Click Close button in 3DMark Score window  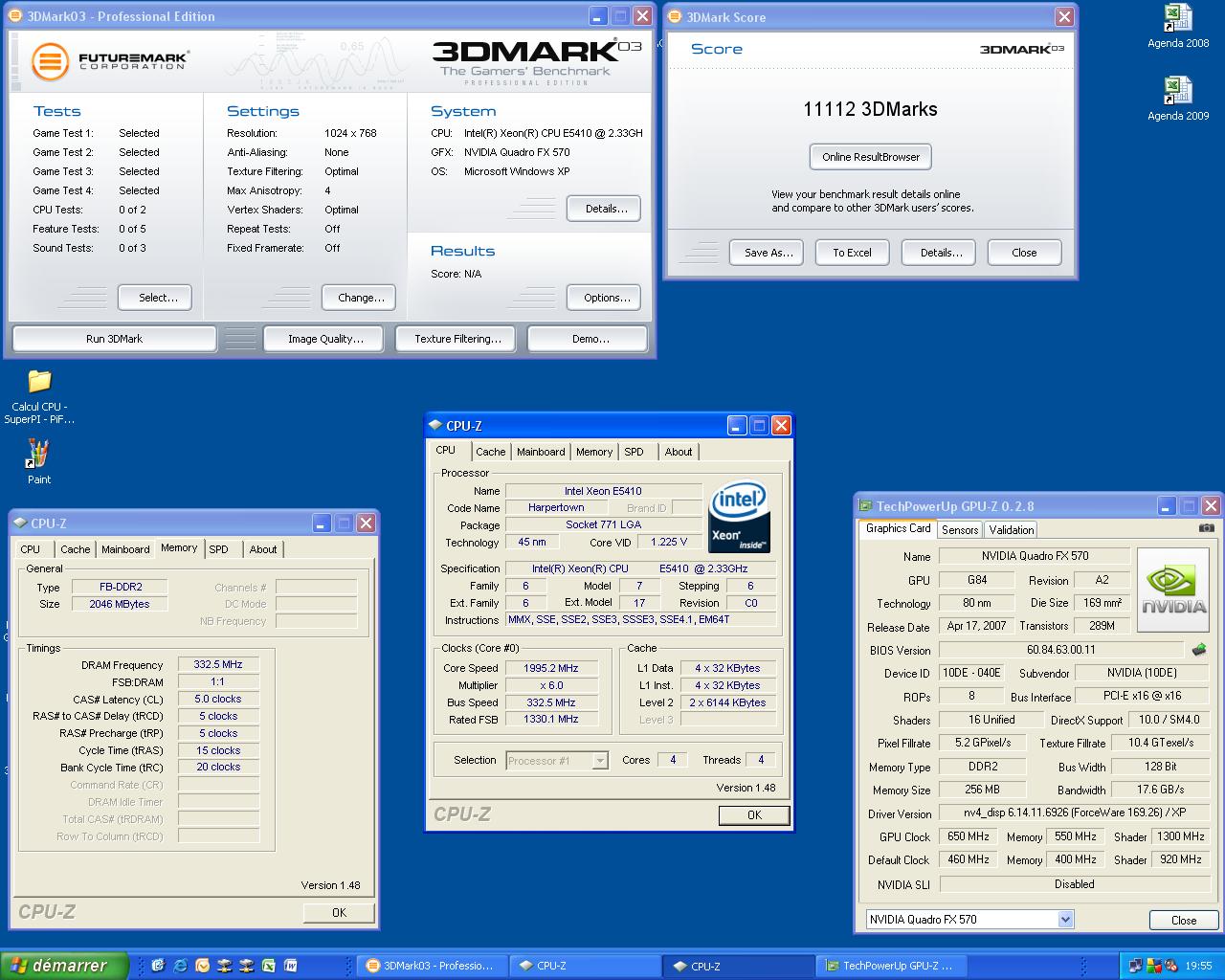tap(1024, 253)
